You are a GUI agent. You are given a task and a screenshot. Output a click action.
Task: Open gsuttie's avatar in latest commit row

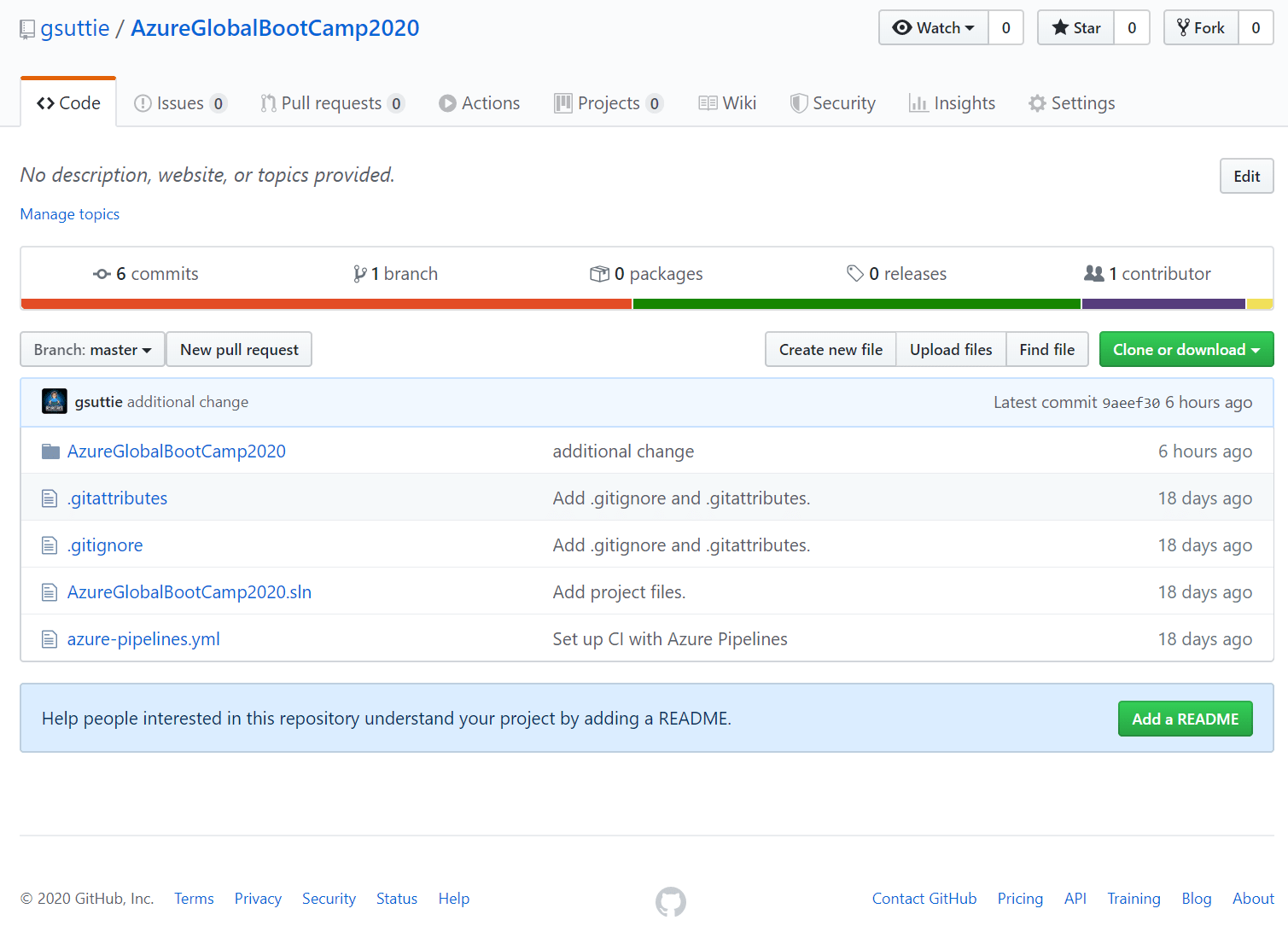pos(55,402)
